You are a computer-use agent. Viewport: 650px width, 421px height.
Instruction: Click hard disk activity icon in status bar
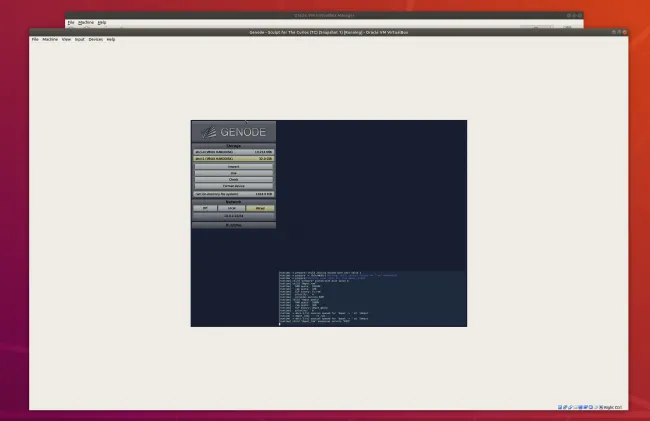click(x=559, y=407)
